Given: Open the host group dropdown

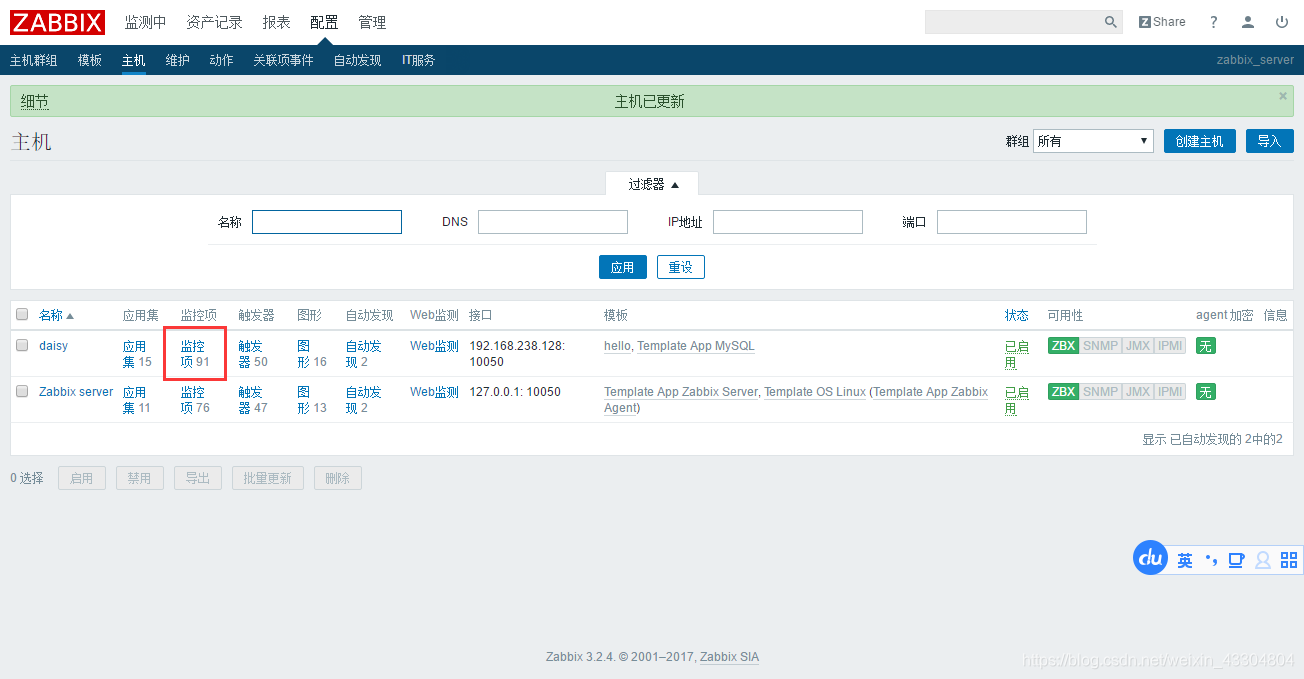Looking at the screenshot, I should click(1093, 141).
